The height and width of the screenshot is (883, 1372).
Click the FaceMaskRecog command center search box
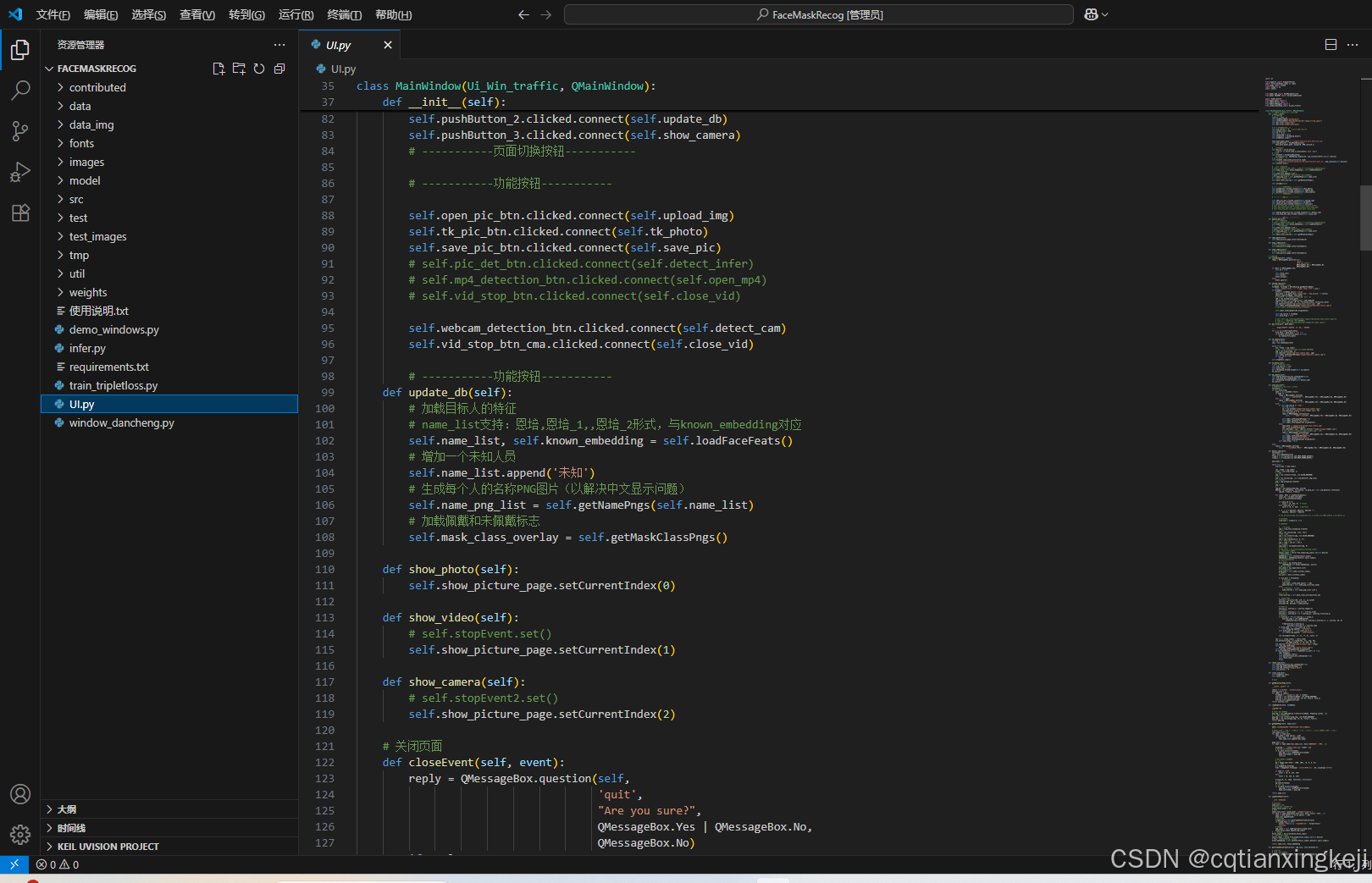point(819,14)
